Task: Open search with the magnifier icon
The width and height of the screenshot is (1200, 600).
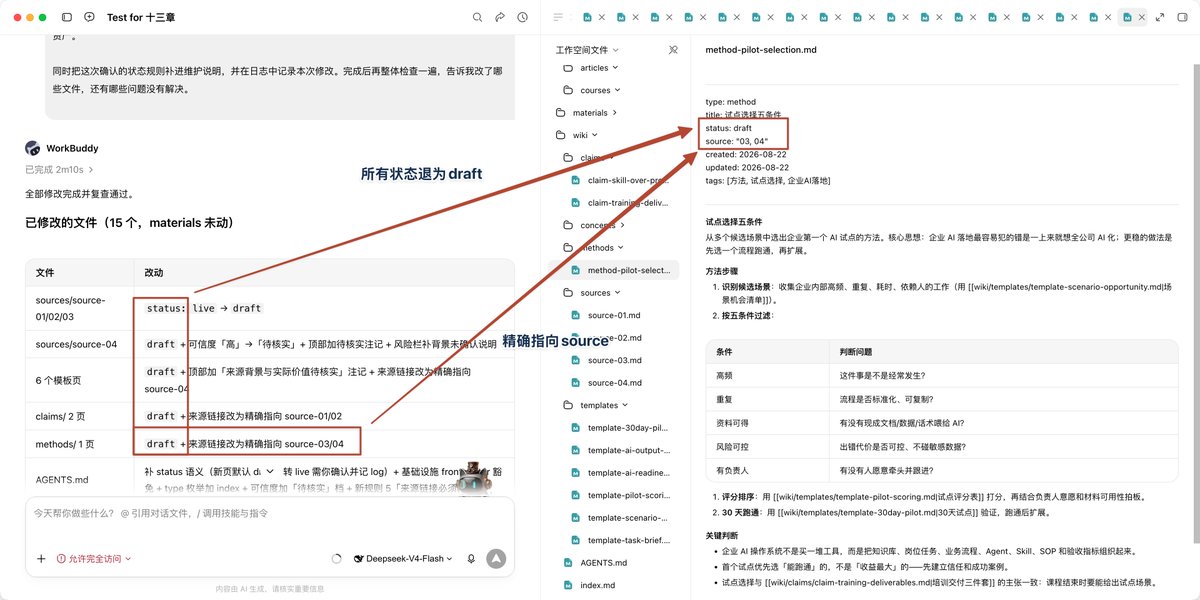Action: click(477, 17)
